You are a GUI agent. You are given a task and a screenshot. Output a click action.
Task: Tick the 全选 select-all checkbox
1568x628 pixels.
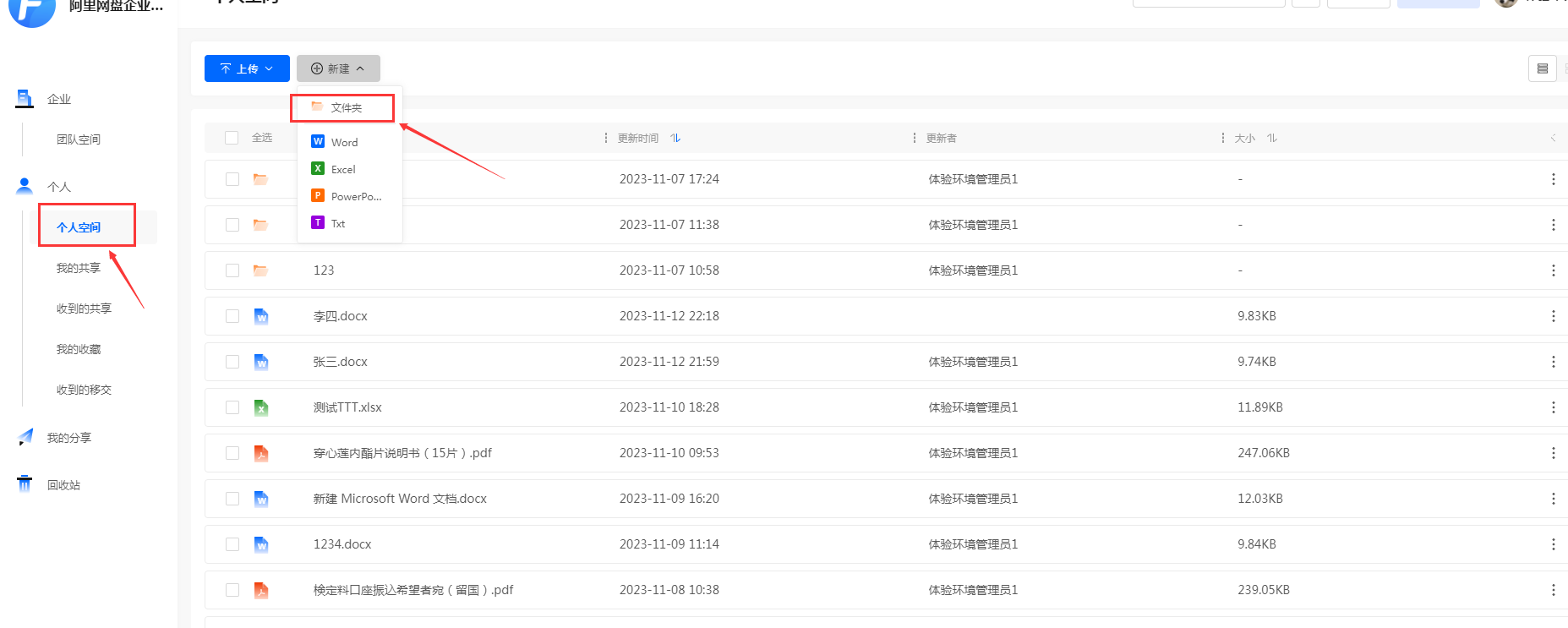232,138
